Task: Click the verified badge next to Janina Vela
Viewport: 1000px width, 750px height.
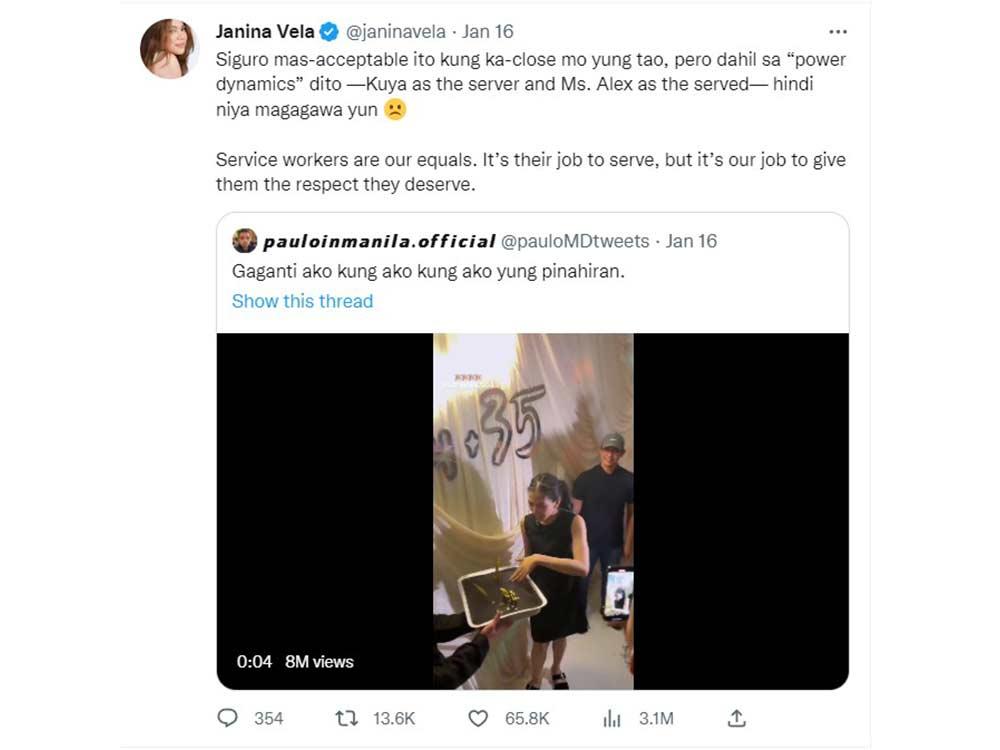Action: [x=329, y=31]
